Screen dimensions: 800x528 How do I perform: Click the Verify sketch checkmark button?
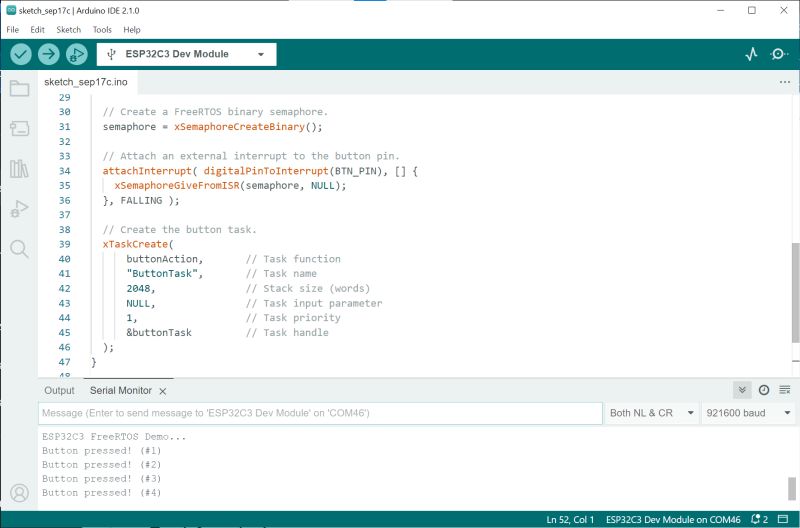[21, 54]
